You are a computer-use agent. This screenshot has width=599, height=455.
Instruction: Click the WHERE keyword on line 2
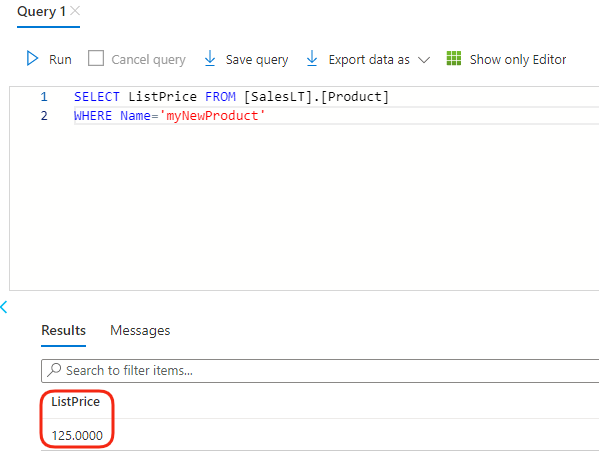pyautogui.click(x=93, y=116)
